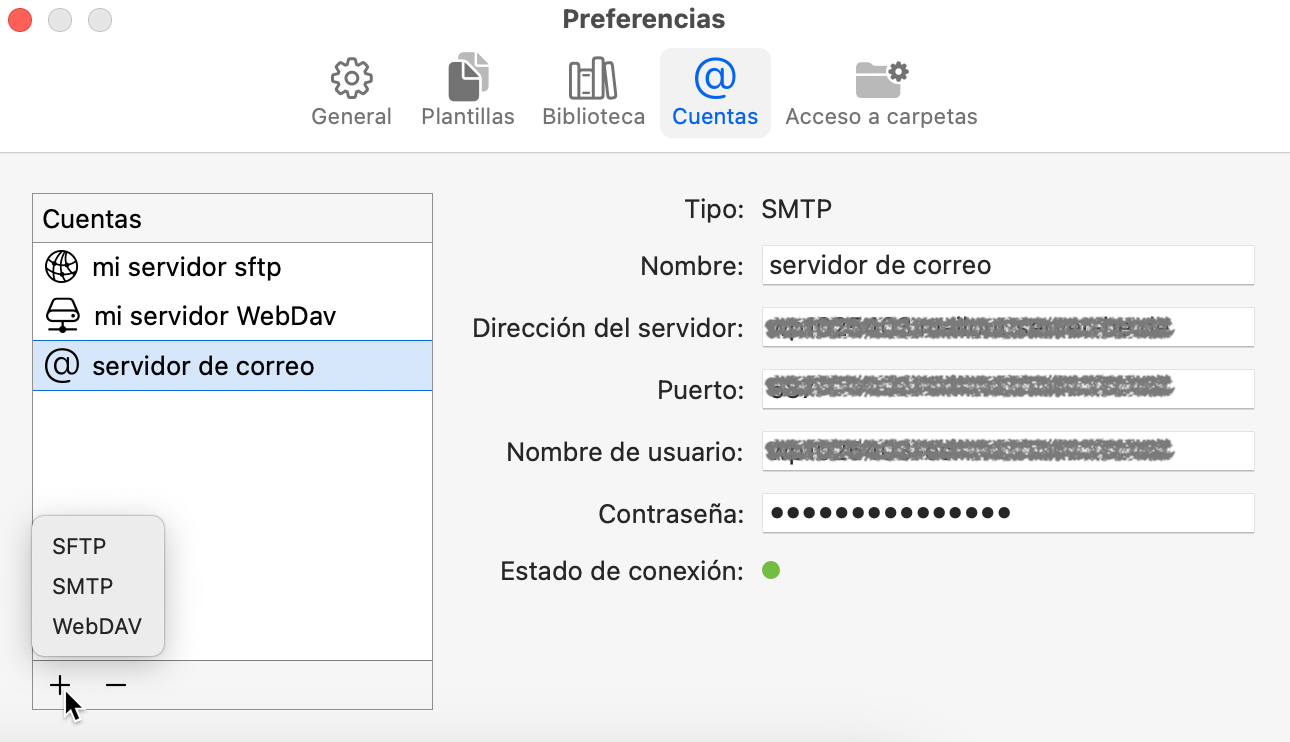Click the Puerto input box

[x=1005, y=389]
